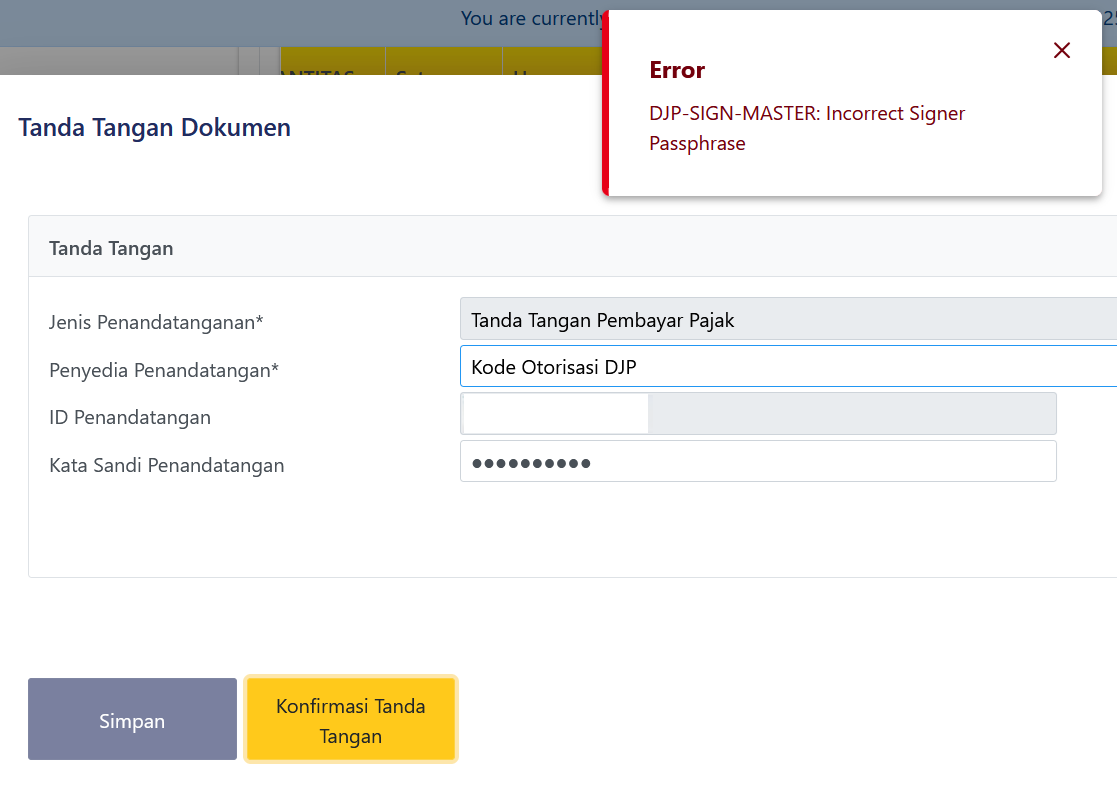Click the Jenis Penandatanganan field
Image resolution: width=1120 pixels, height=788 pixels.
coord(789,319)
